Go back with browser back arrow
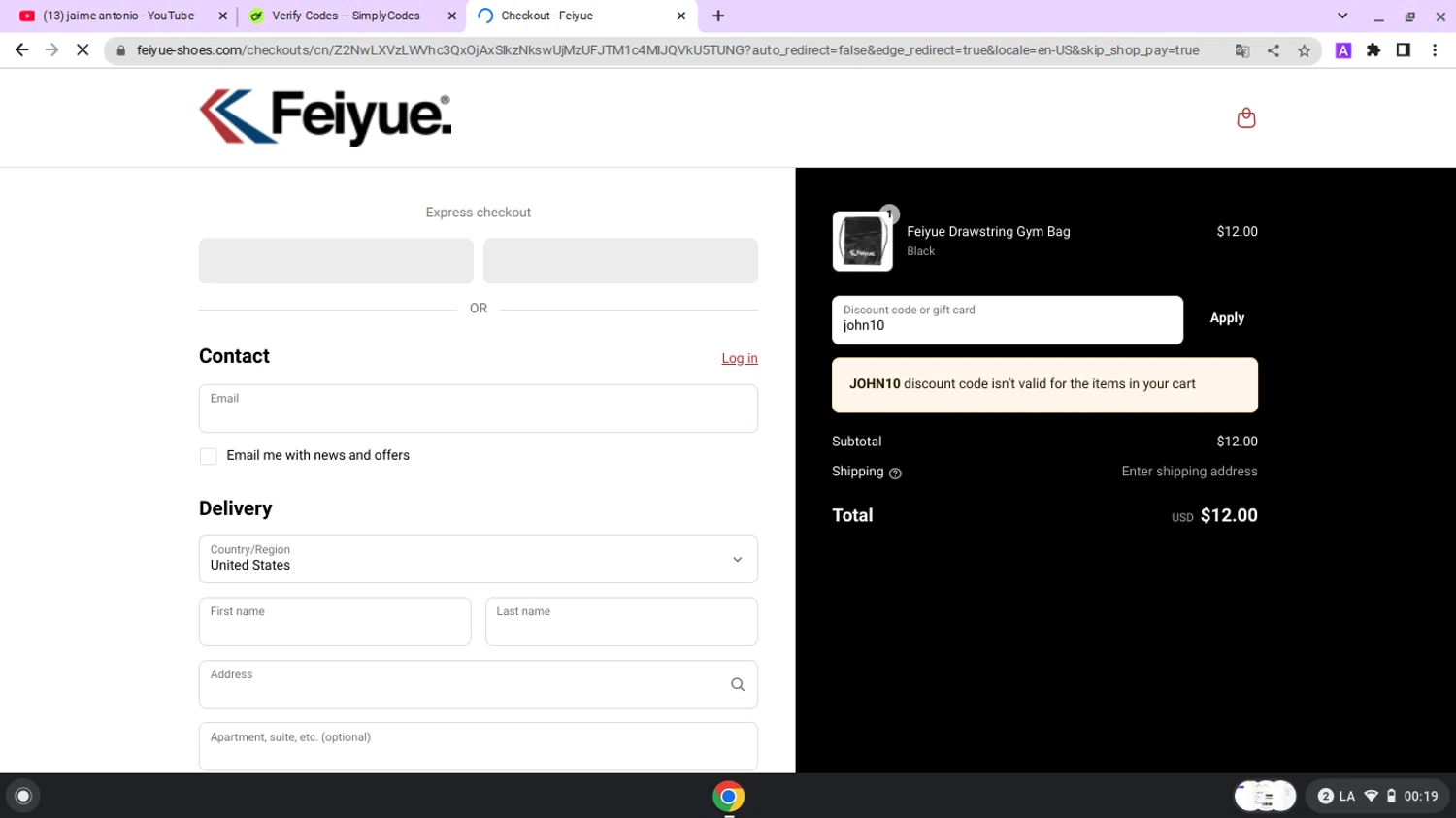Viewport: 1456px width, 818px height. [21, 50]
